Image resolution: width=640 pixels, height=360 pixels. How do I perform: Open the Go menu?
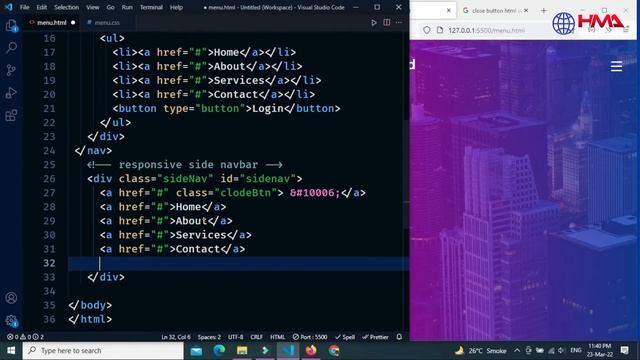point(111,7)
